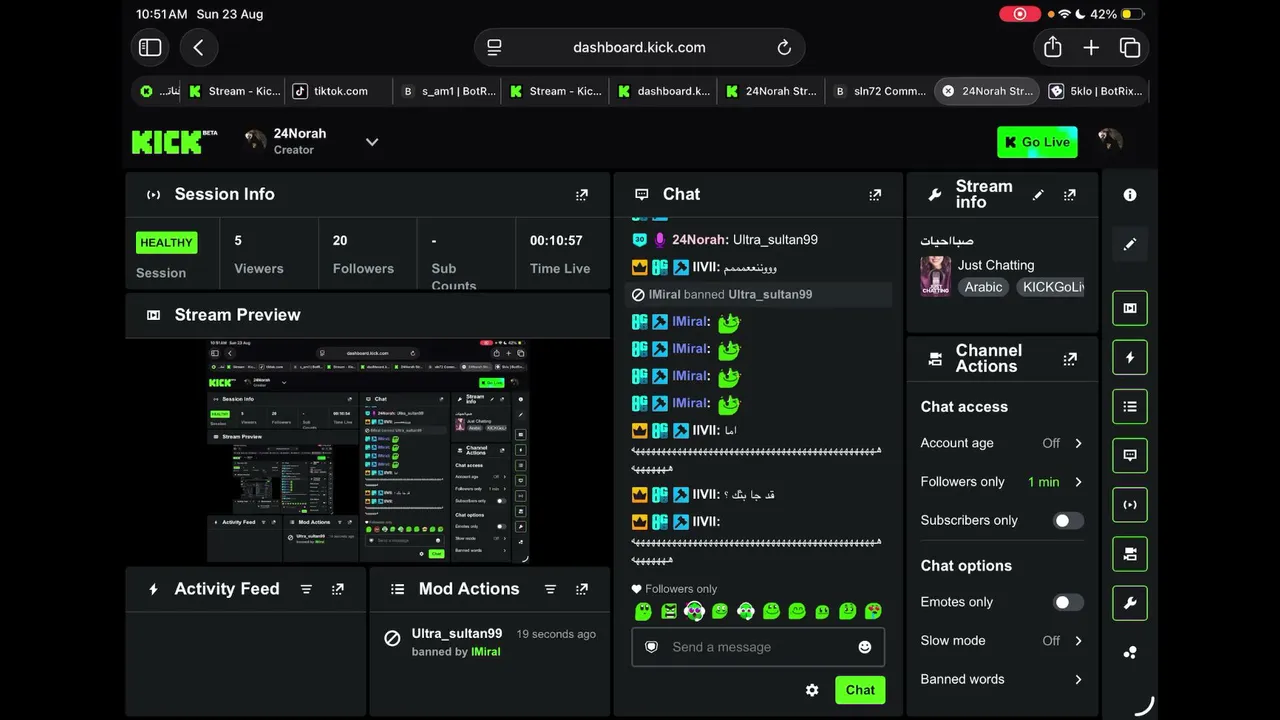
Task: Go back to previous page
Action: click(198, 47)
